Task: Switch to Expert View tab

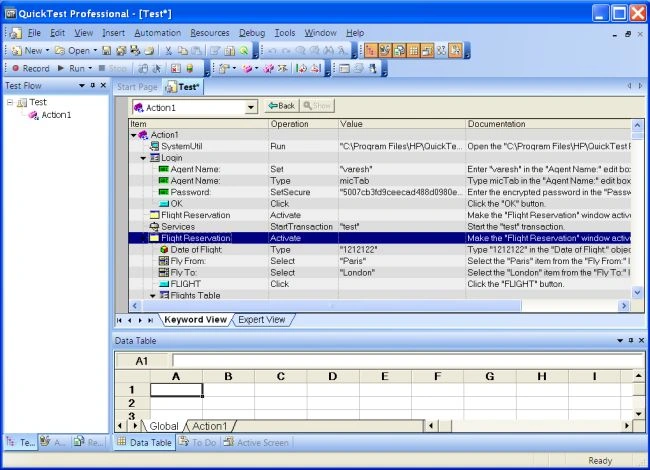Action: click(262, 320)
